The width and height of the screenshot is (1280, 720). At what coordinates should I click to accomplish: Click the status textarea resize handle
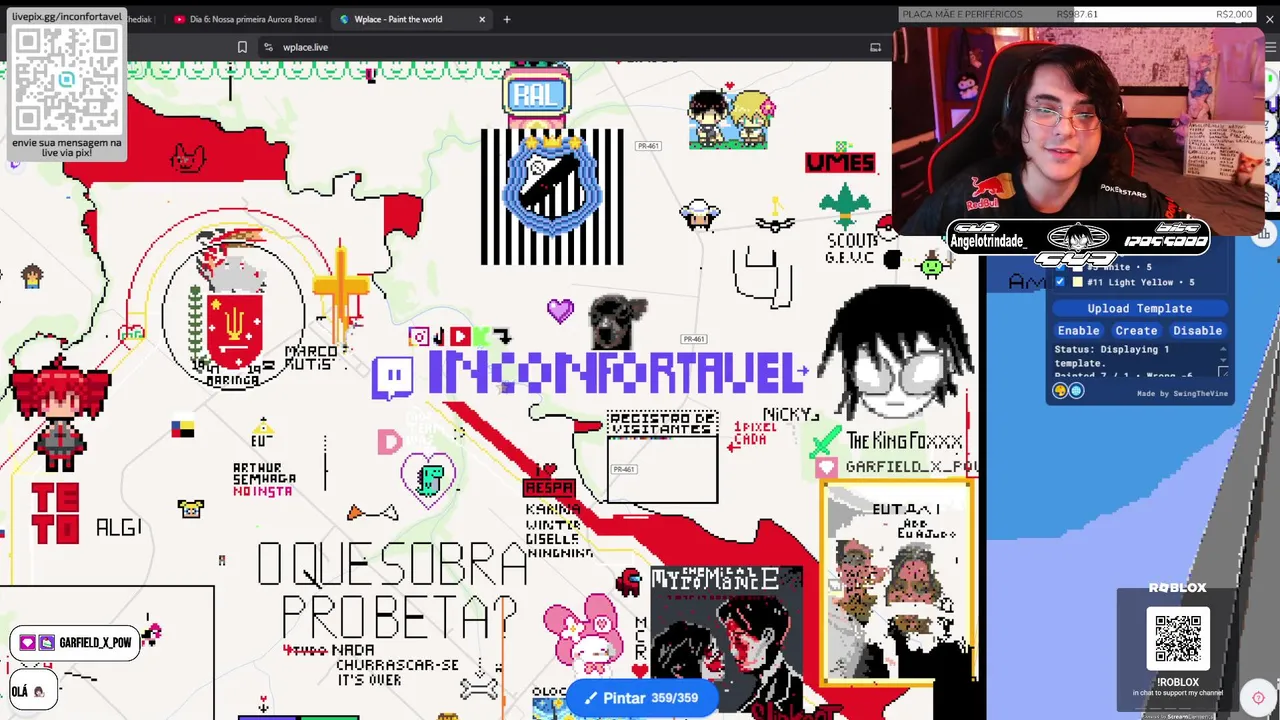(1222, 373)
